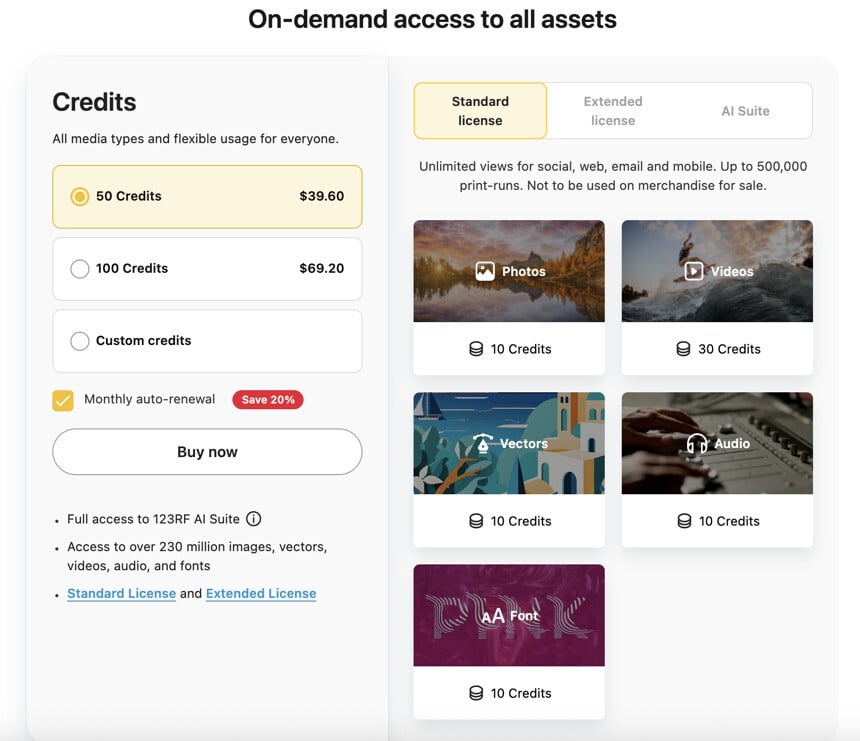
Task: Click the Audio headphones icon
Action: [697, 443]
